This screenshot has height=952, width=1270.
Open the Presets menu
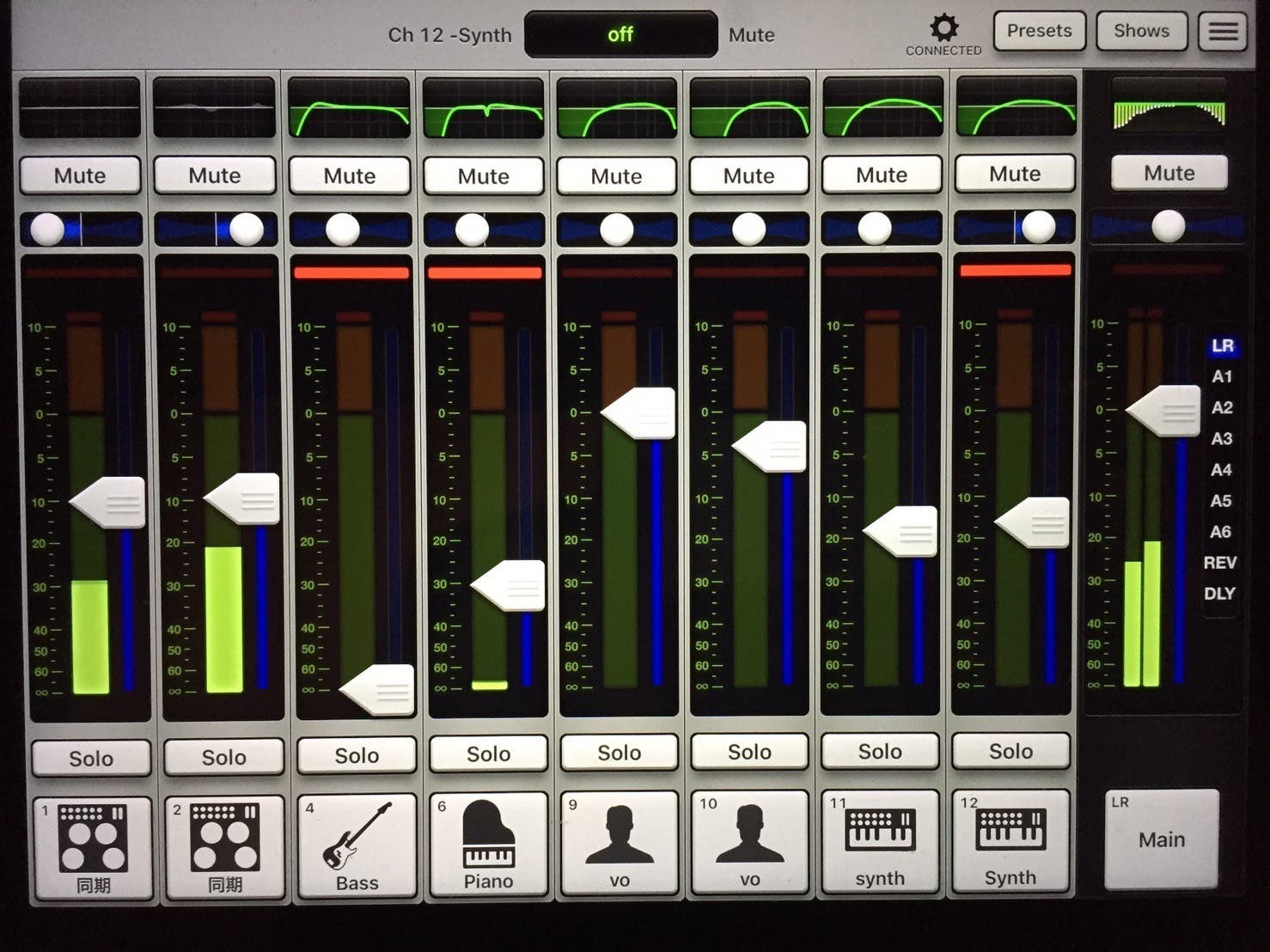pos(1039,31)
